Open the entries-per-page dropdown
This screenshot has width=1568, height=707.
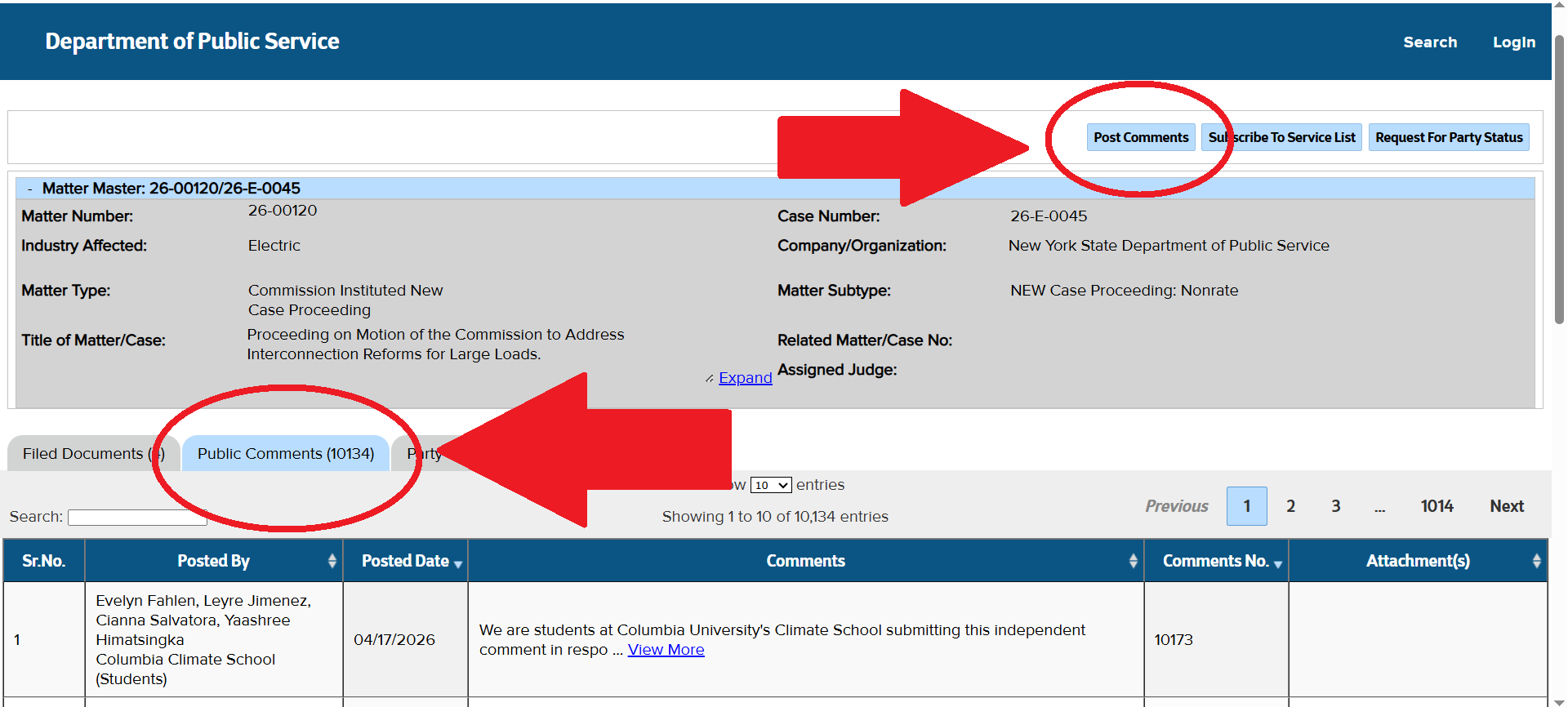point(771,485)
